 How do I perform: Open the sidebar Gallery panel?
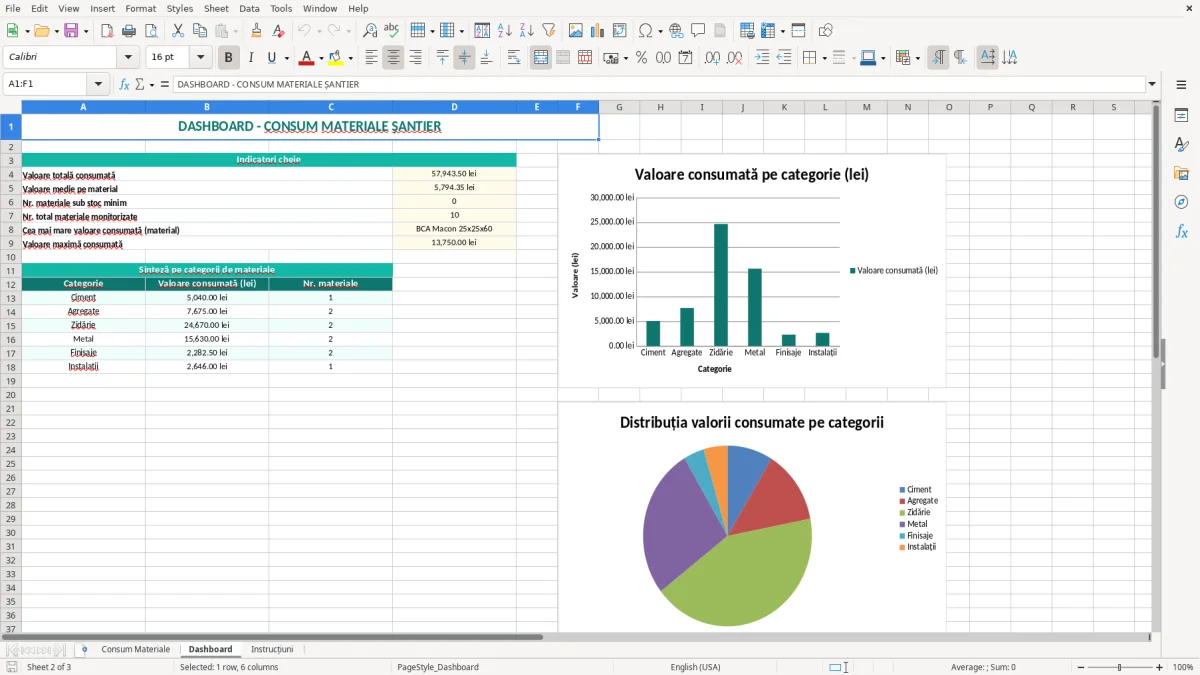tap(1181, 174)
